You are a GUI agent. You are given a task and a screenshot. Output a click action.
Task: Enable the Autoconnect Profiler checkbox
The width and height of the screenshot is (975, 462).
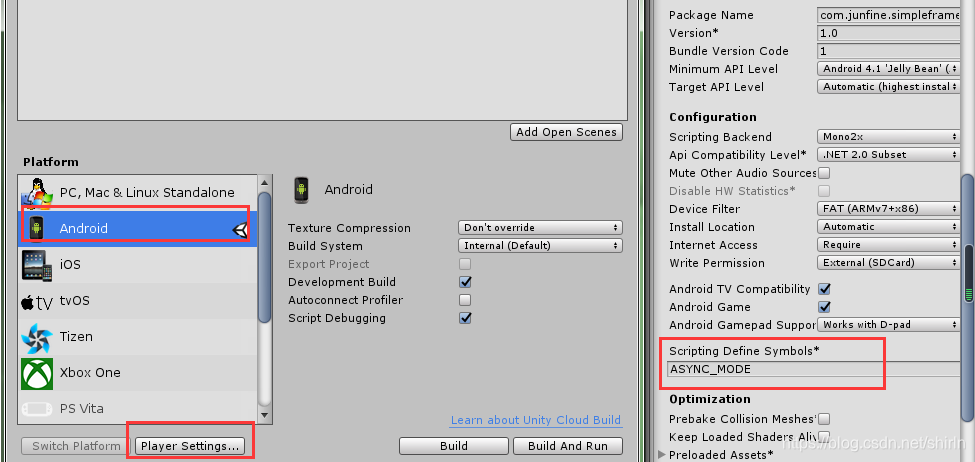pos(465,300)
